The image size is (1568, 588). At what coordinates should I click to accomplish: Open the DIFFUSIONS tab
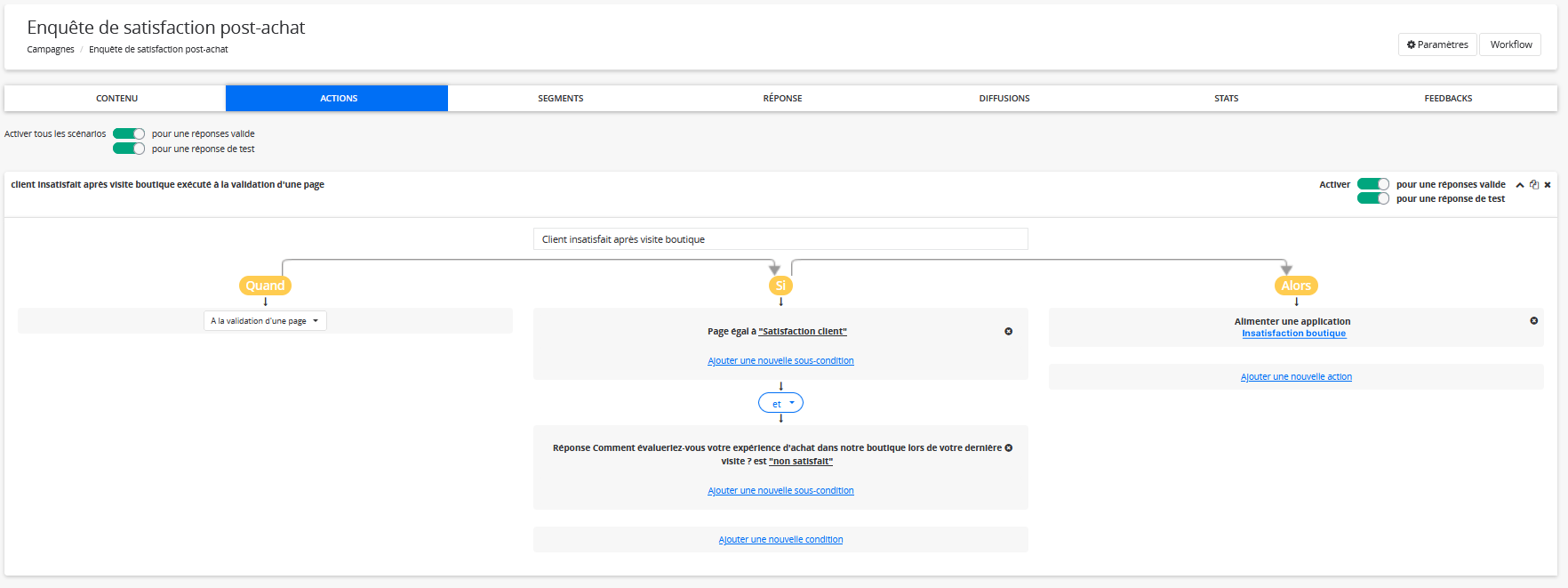(1004, 99)
